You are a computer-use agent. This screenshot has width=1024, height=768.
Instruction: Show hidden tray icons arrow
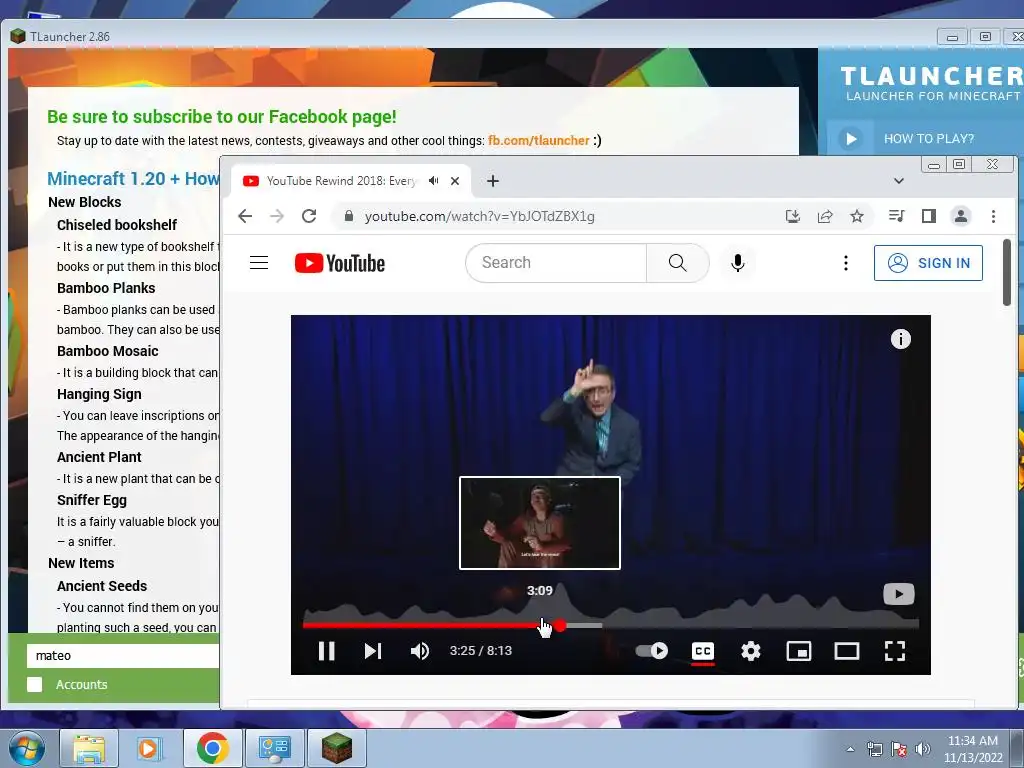click(x=850, y=749)
